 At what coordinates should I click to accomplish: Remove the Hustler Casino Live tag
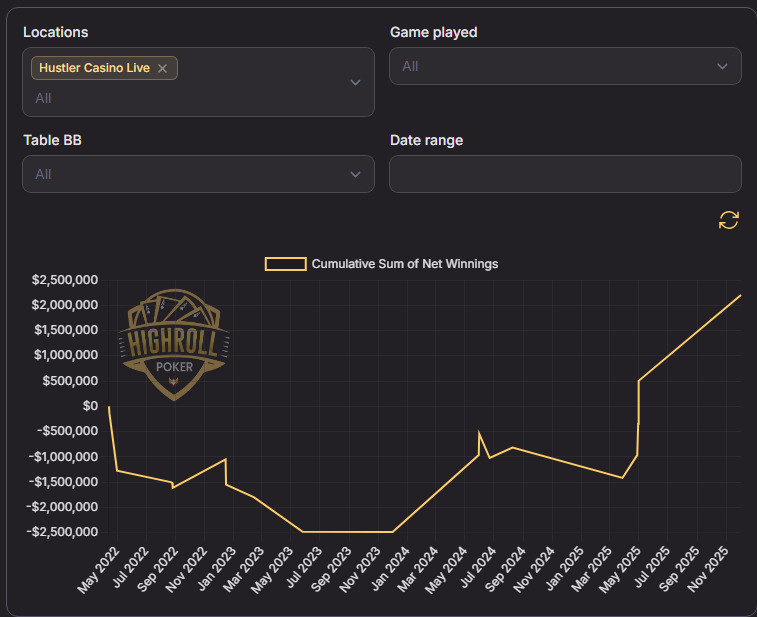tap(162, 68)
